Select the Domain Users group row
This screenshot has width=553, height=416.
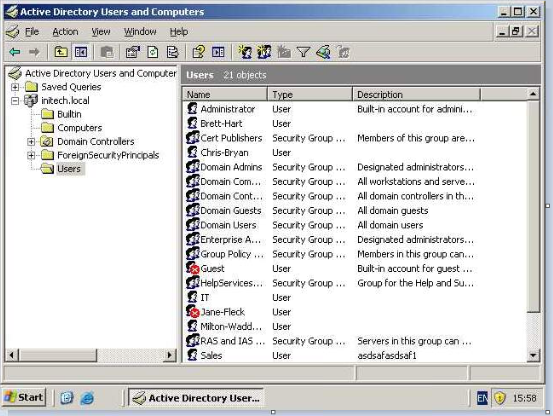[355, 225]
